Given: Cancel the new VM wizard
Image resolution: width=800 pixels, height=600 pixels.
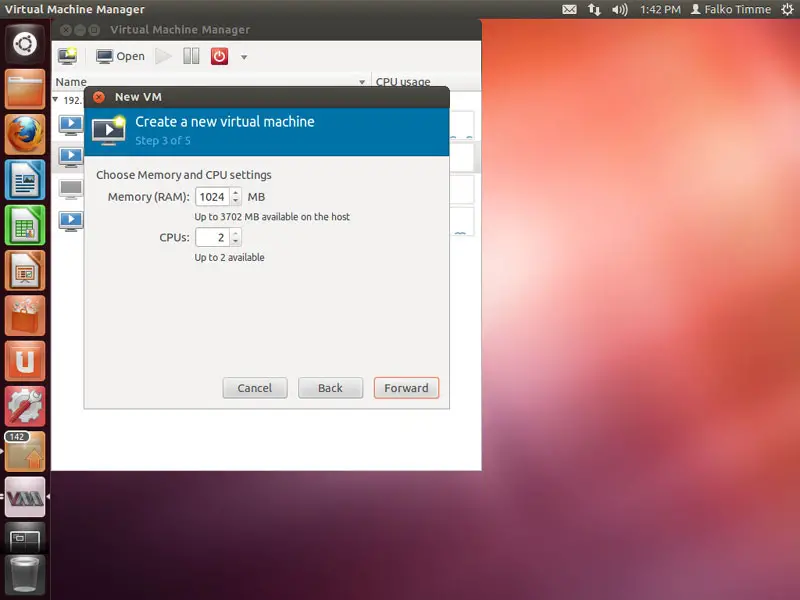Looking at the screenshot, I should [x=255, y=388].
